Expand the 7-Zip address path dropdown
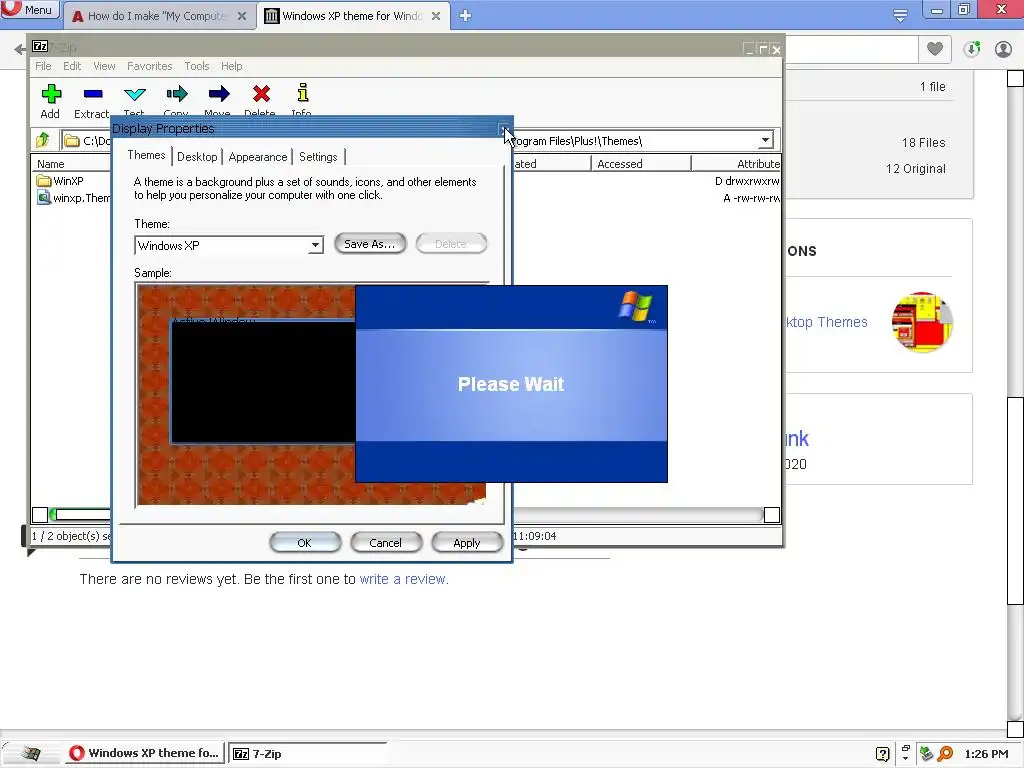 tap(765, 140)
